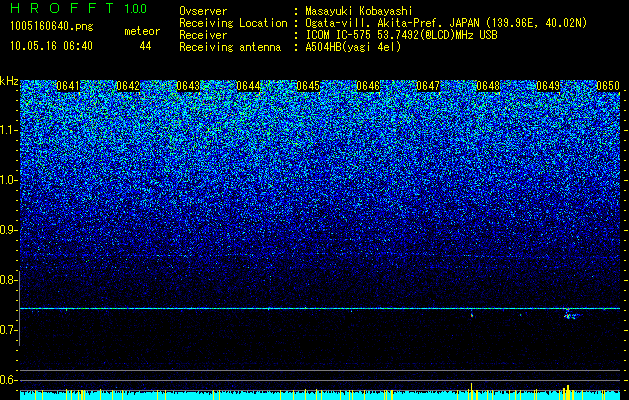The height and width of the screenshot is (400, 629).
Task: Click the 0.6 frequency axis label
Action: pos(9,380)
